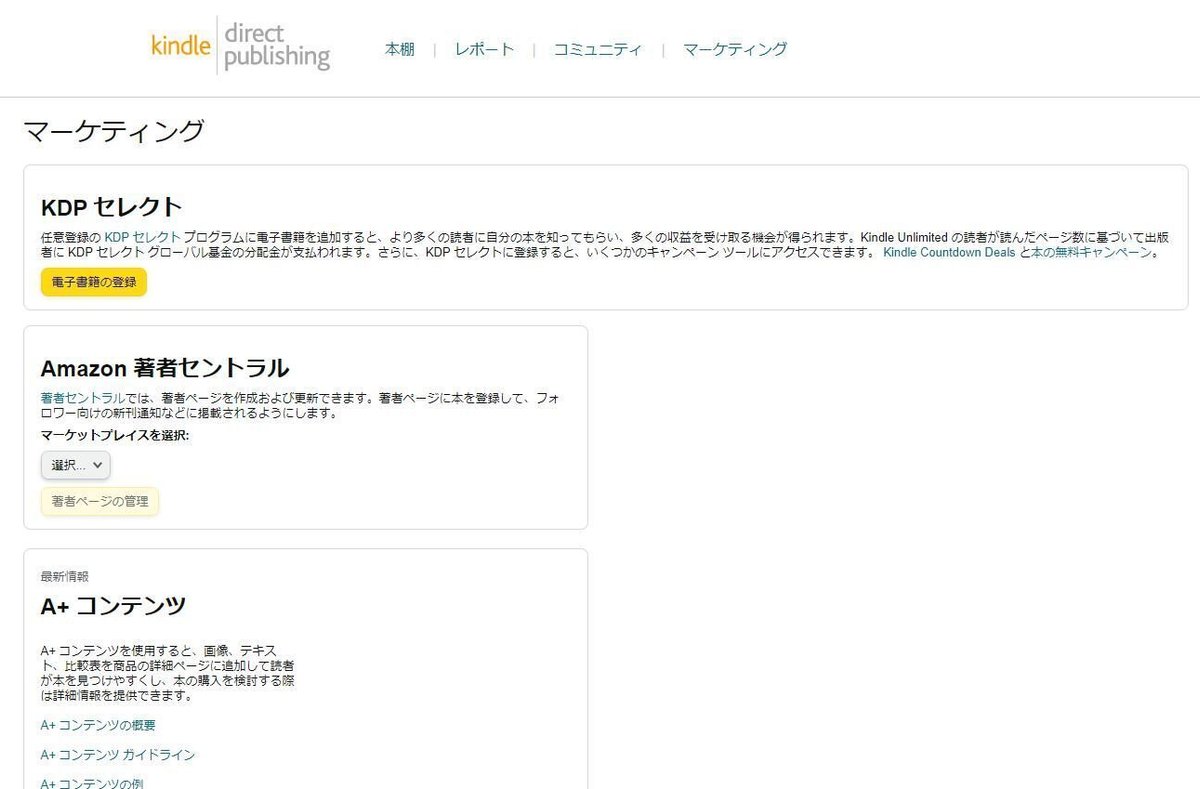Click the KDP セレクト section heading
The height and width of the screenshot is (789, 1200).
point(111,207)
